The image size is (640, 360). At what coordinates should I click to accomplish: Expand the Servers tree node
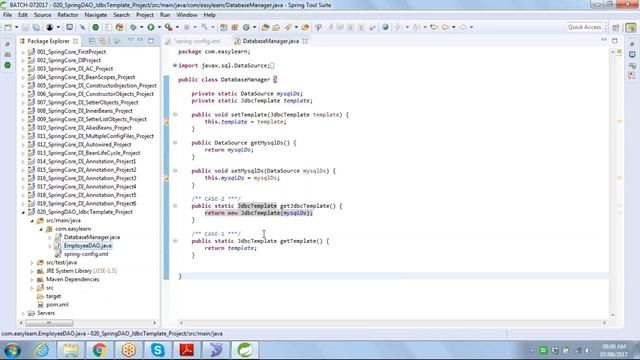click(23, 313)
